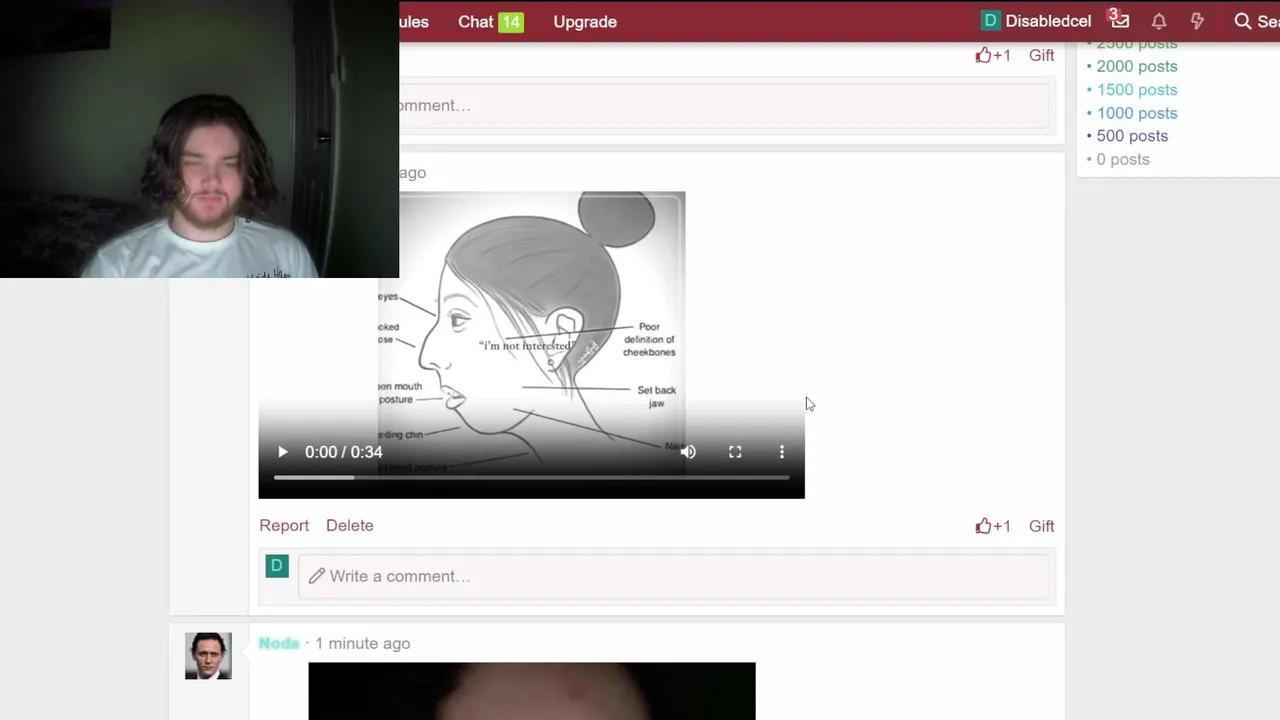Open the notifications bell

pos(1159,21)
